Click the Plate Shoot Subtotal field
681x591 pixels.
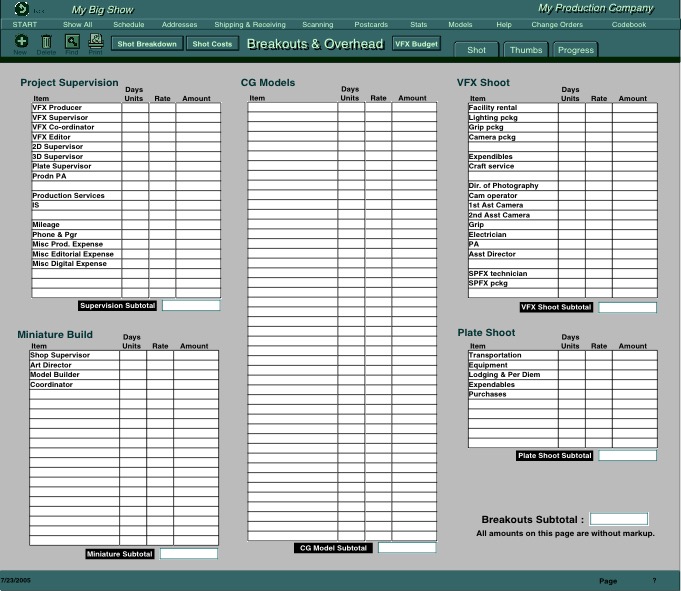click(x=627, y=455)
